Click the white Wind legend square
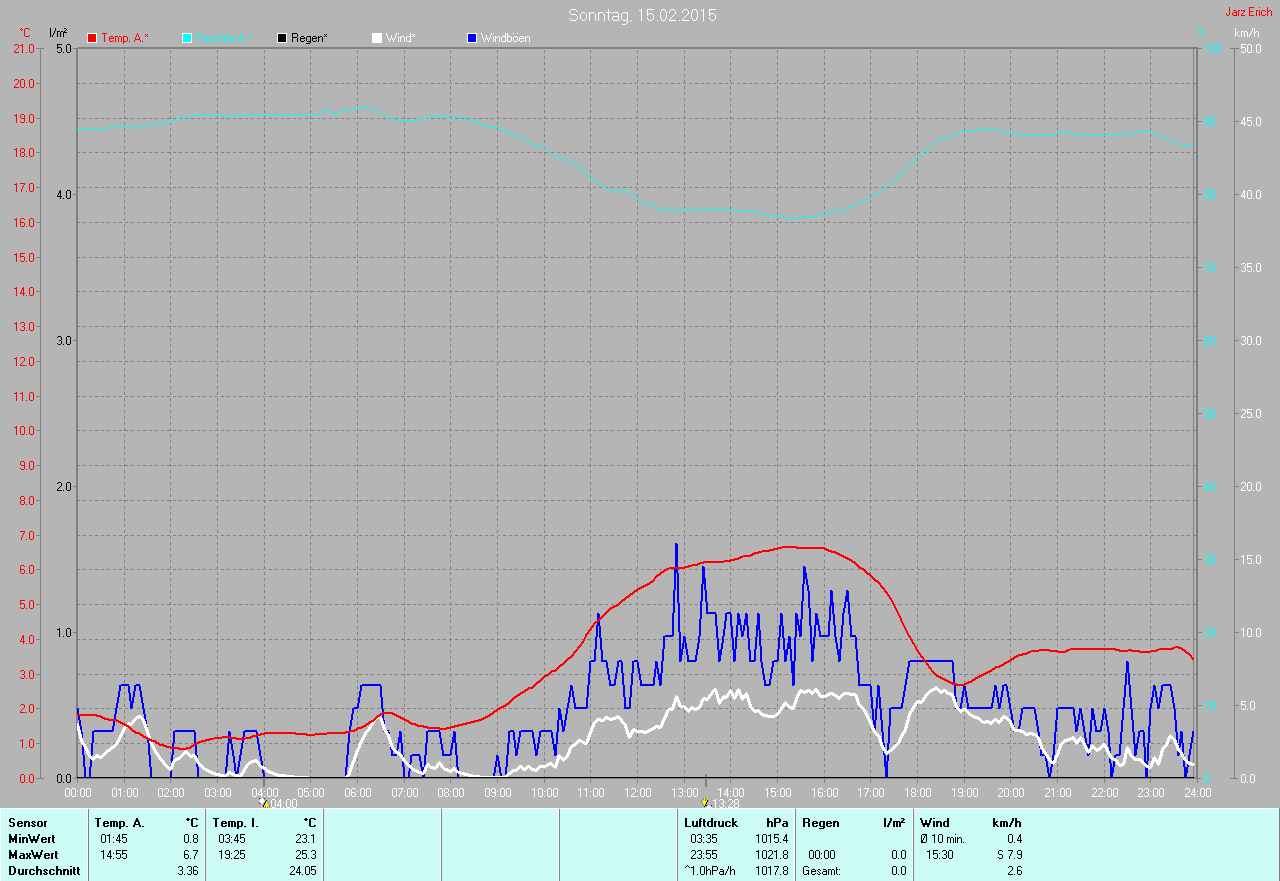The image size is (1280, 881). click(x=377, y=38)
